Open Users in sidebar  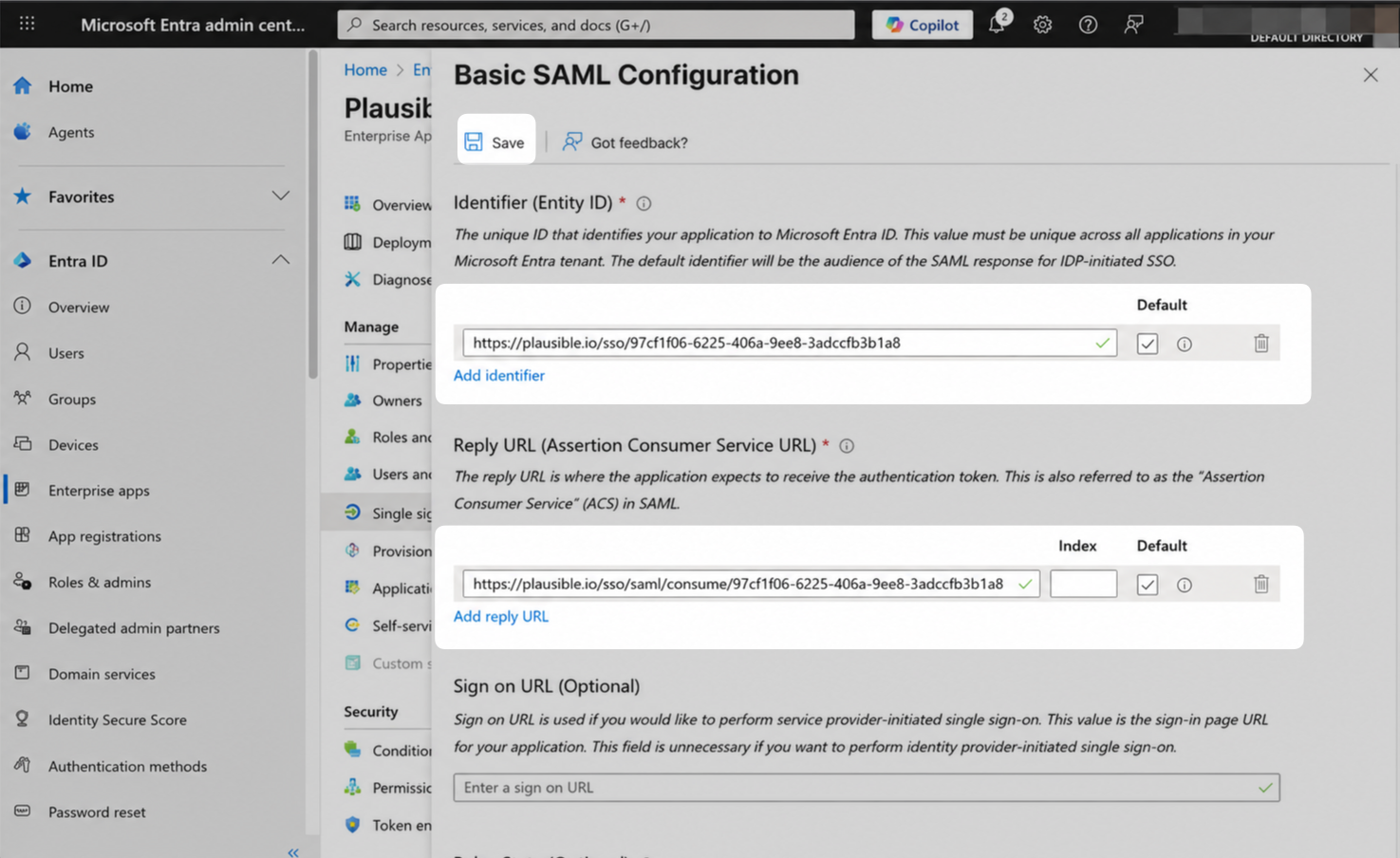click(66, 353)
